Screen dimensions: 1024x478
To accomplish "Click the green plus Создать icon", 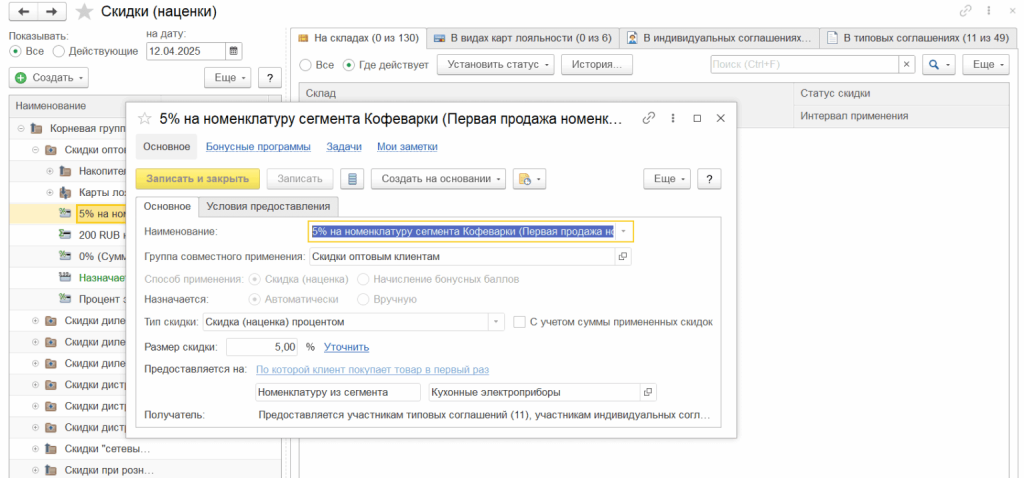I will [21, 78].
